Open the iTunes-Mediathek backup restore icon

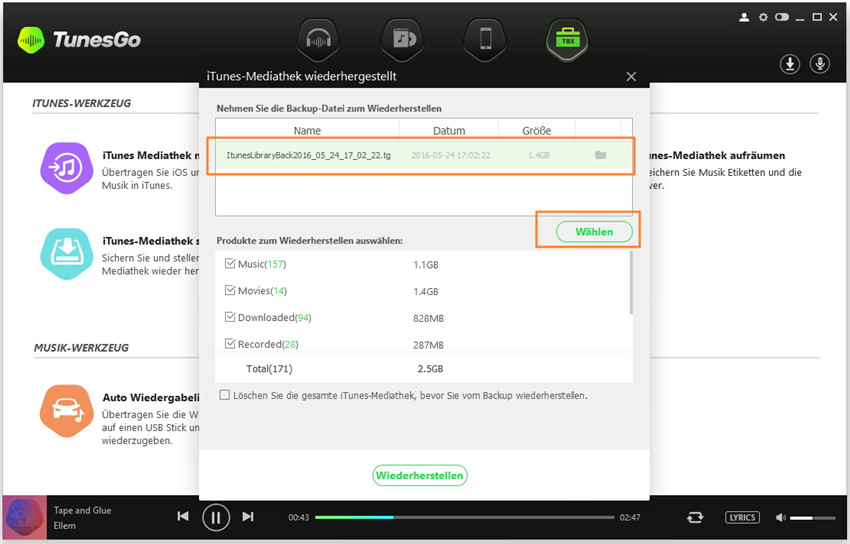coord(67,254)
